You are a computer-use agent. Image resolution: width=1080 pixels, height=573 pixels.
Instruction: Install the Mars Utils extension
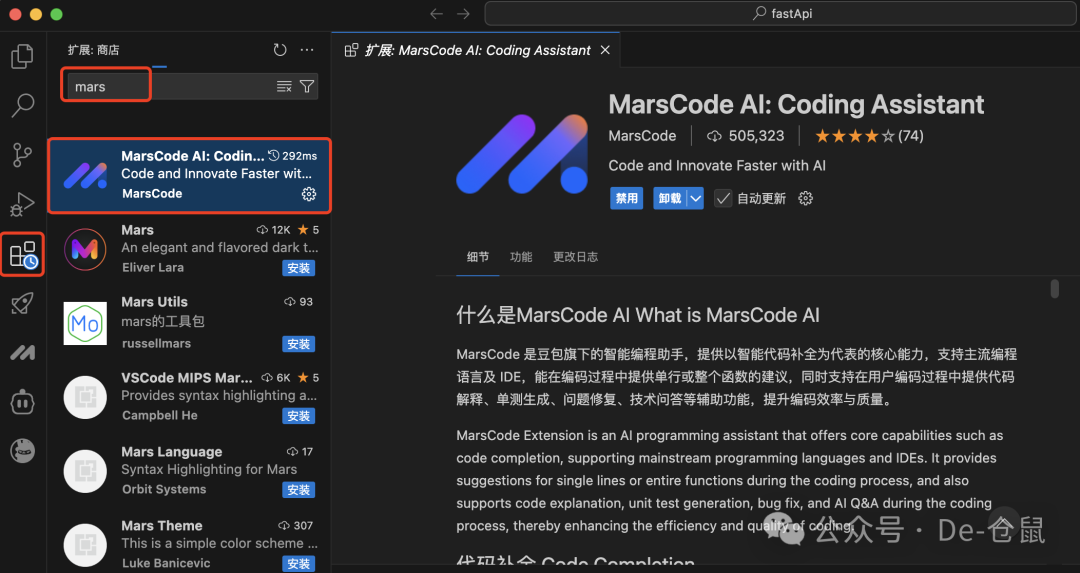[x=298, y=344]
